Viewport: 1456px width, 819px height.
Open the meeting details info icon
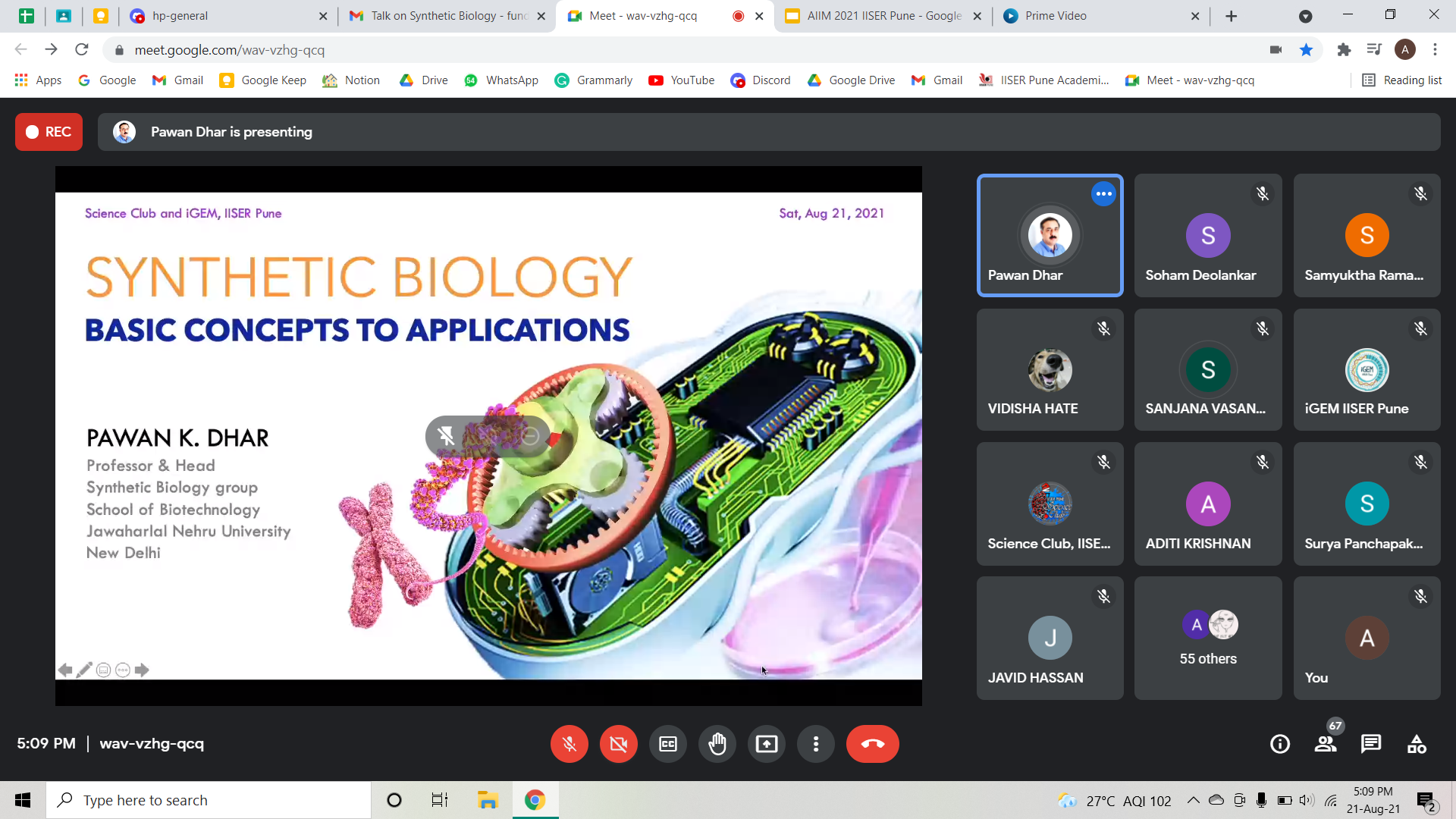(1279, 744)
